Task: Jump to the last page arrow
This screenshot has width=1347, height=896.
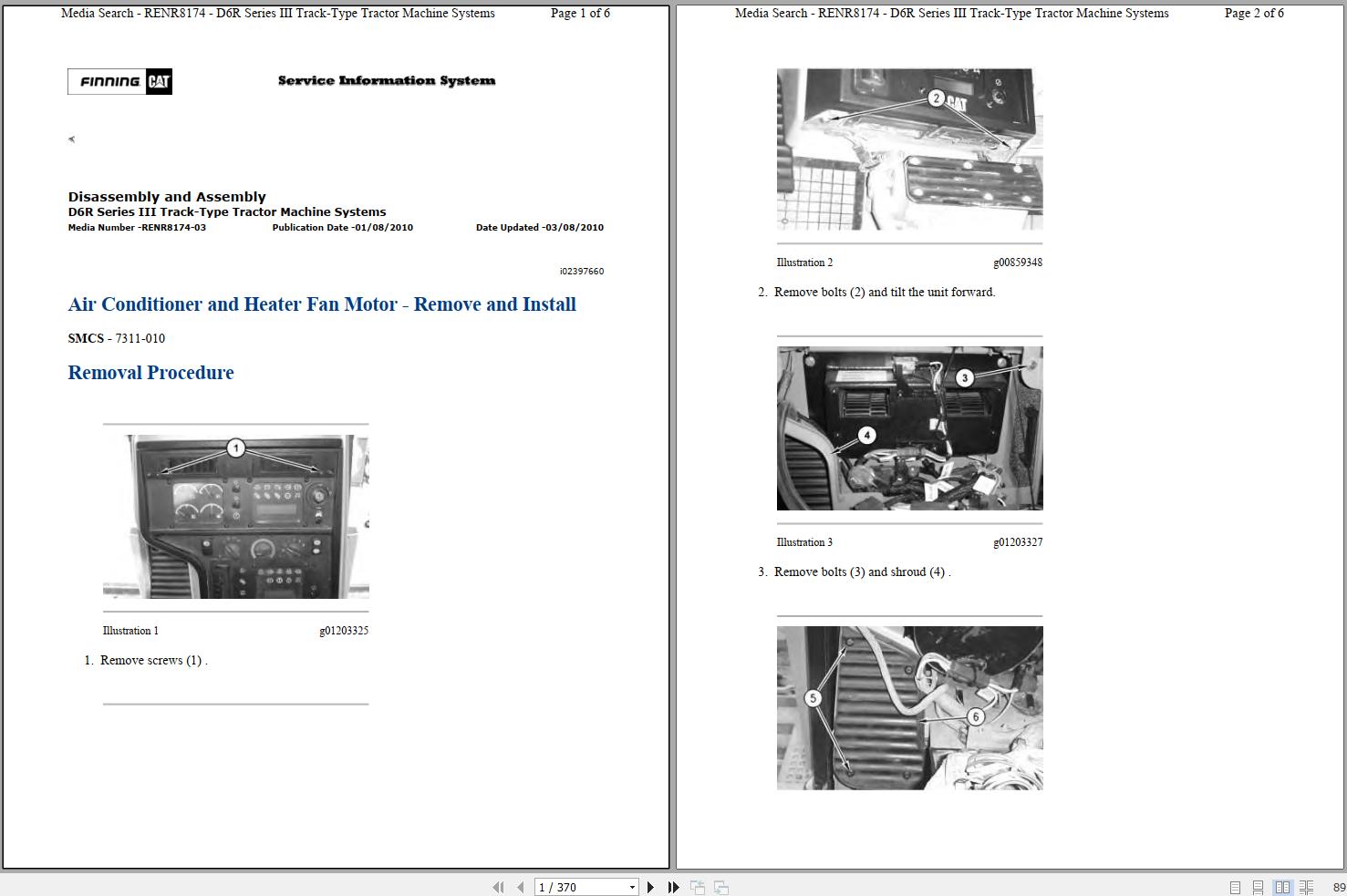Action: point(673,887)
